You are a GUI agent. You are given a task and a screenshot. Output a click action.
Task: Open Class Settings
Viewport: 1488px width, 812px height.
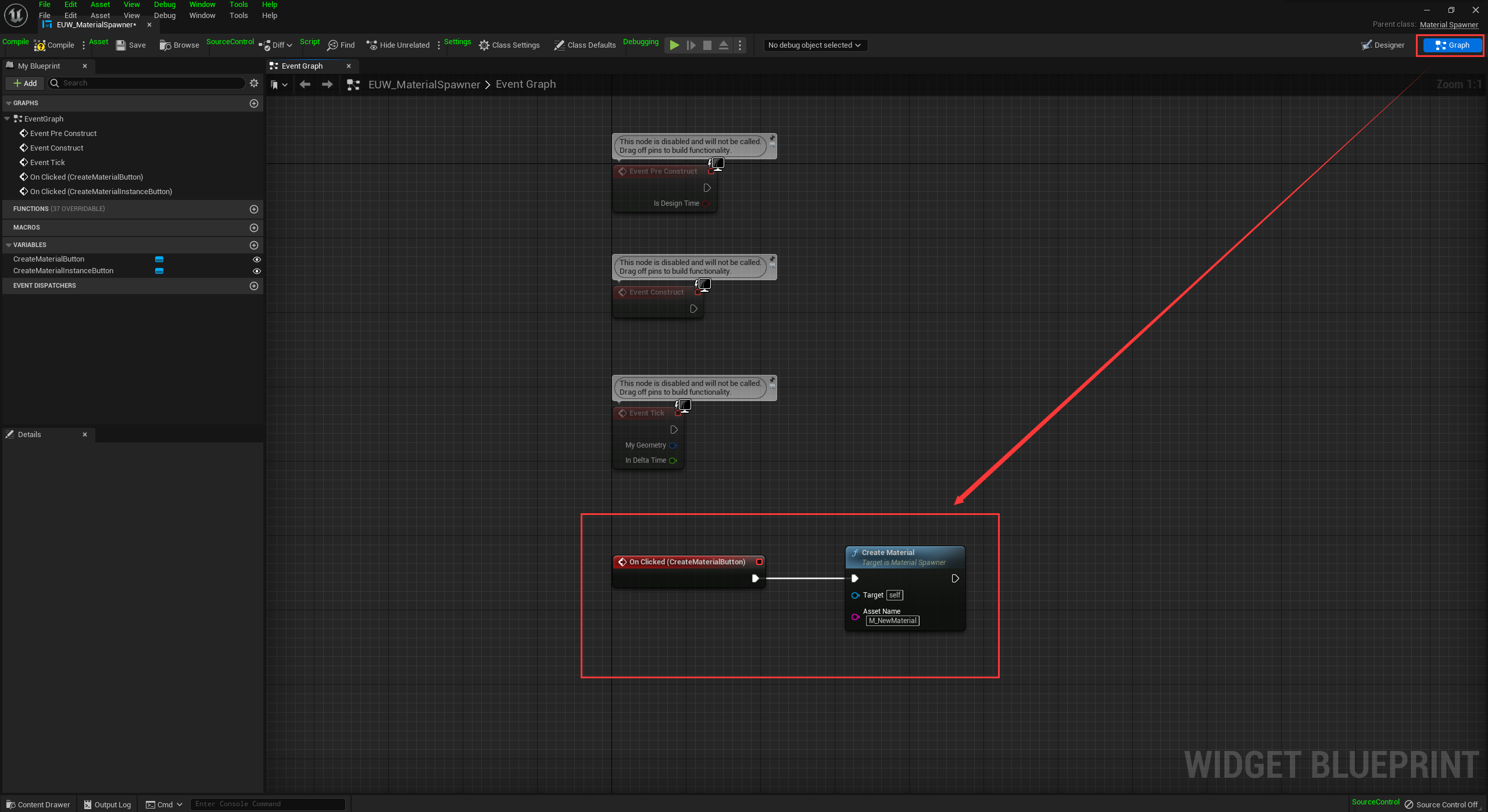509,45
